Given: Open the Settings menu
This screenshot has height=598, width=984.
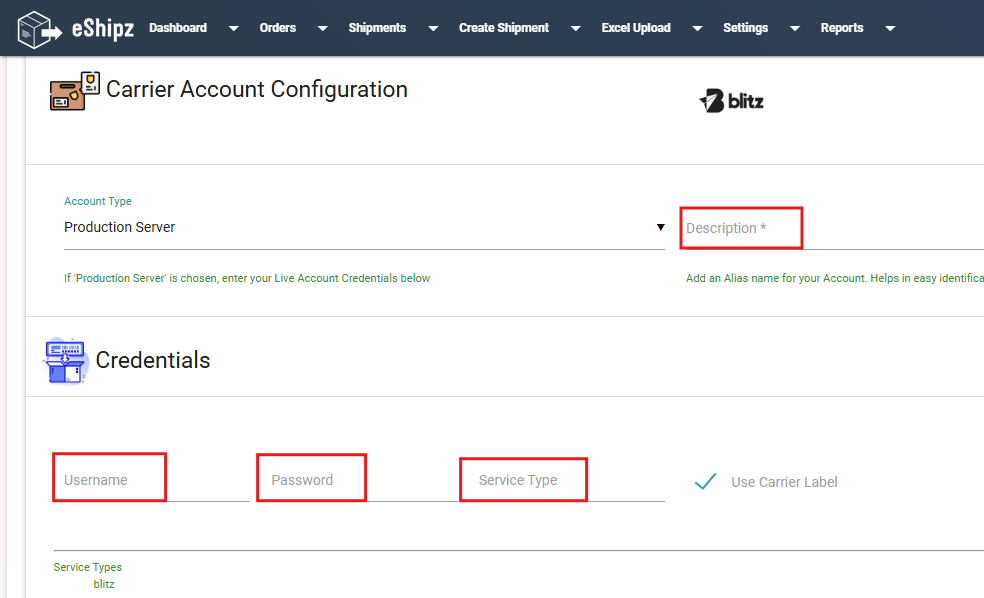Looking at the screenshot, I should [745, 28].
